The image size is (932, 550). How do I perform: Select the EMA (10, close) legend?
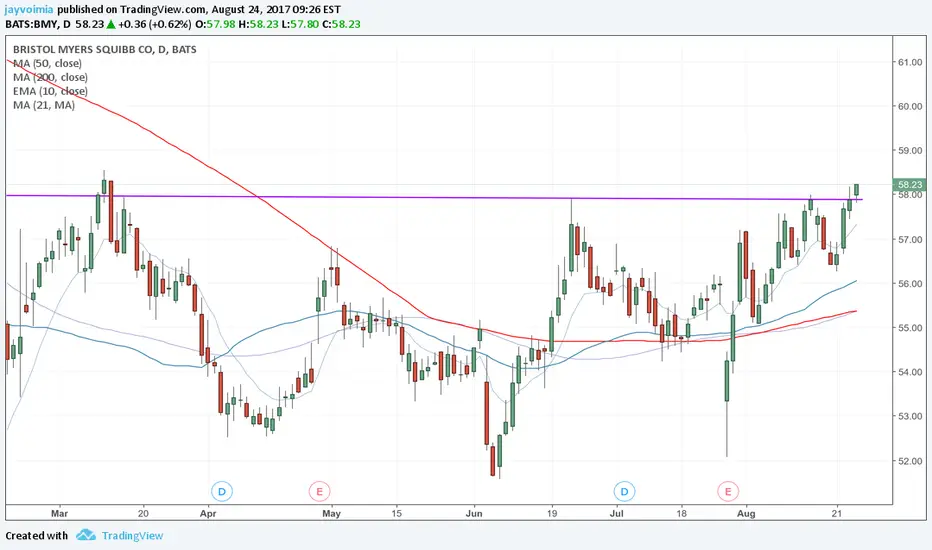[50, 91]
